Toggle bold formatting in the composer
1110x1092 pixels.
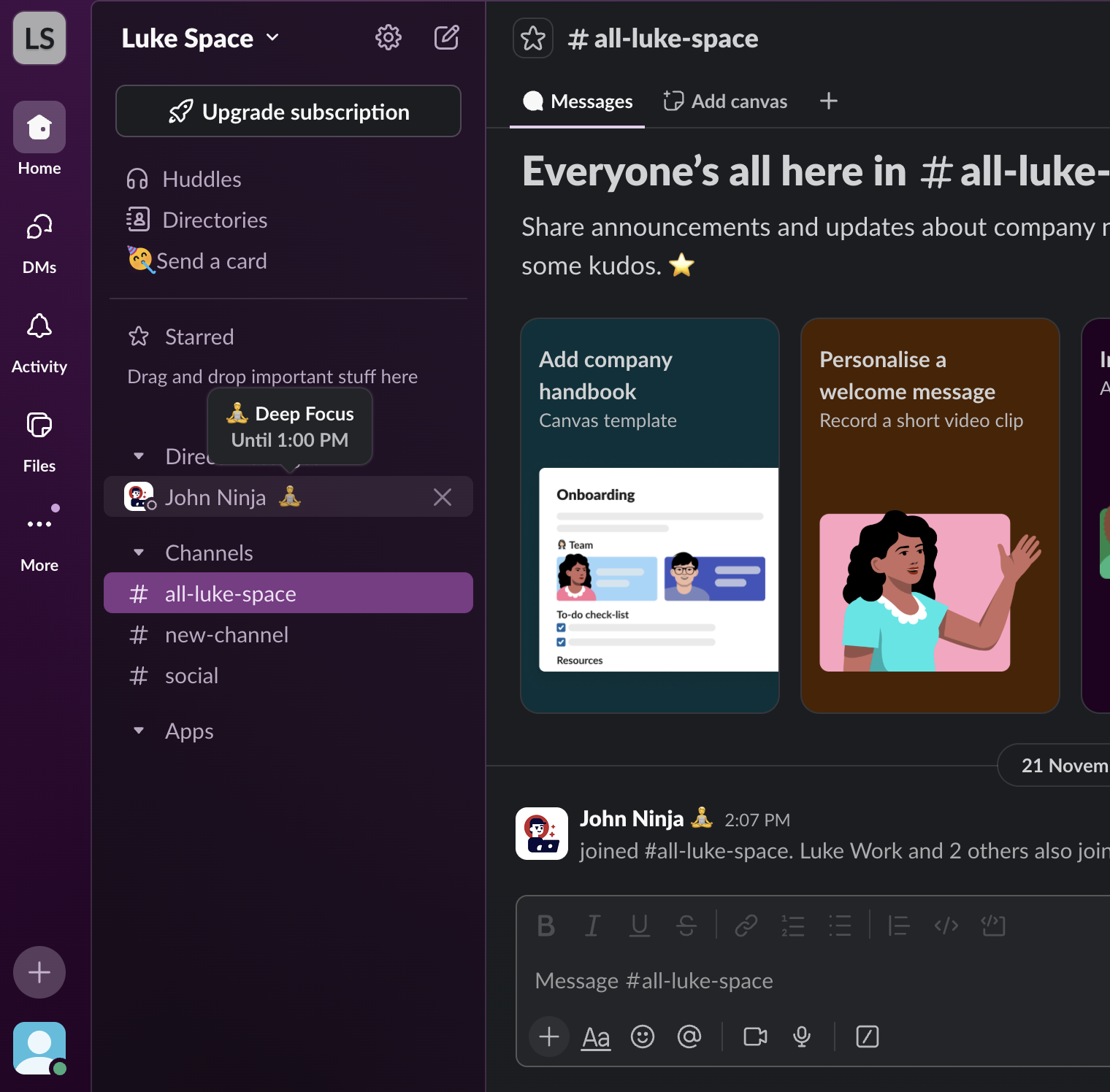tap(546, 926)
